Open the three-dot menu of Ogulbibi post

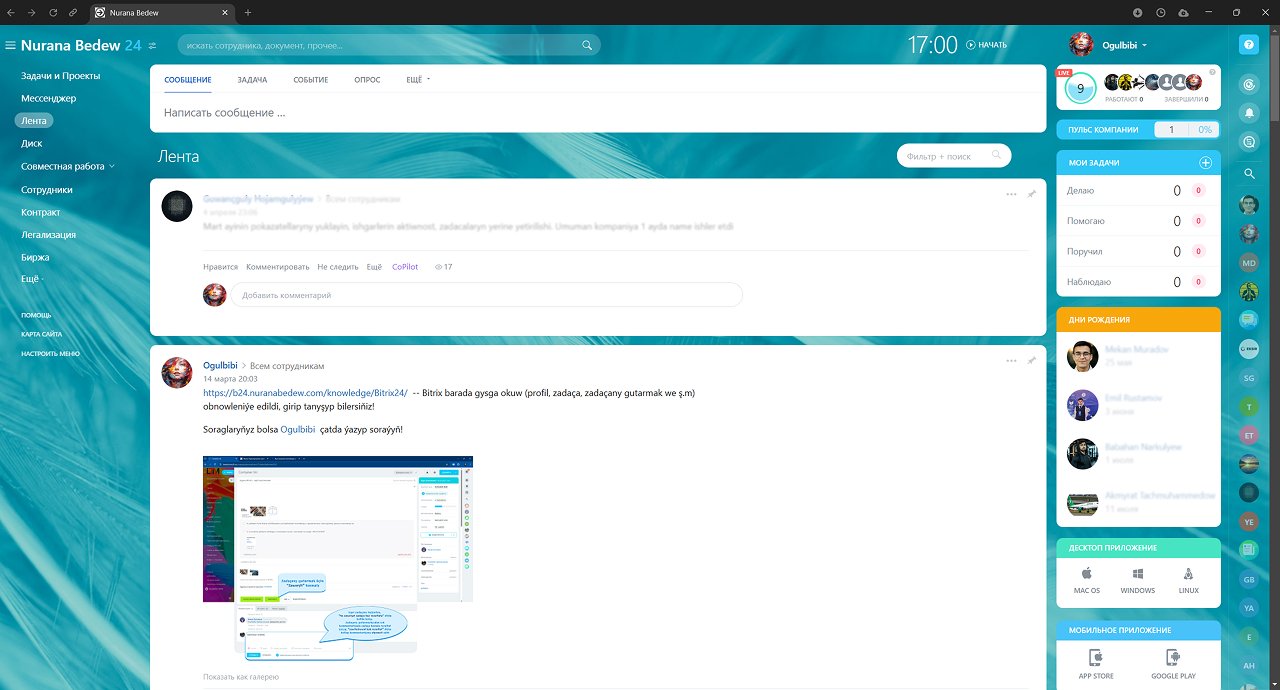coord(1011,360)
